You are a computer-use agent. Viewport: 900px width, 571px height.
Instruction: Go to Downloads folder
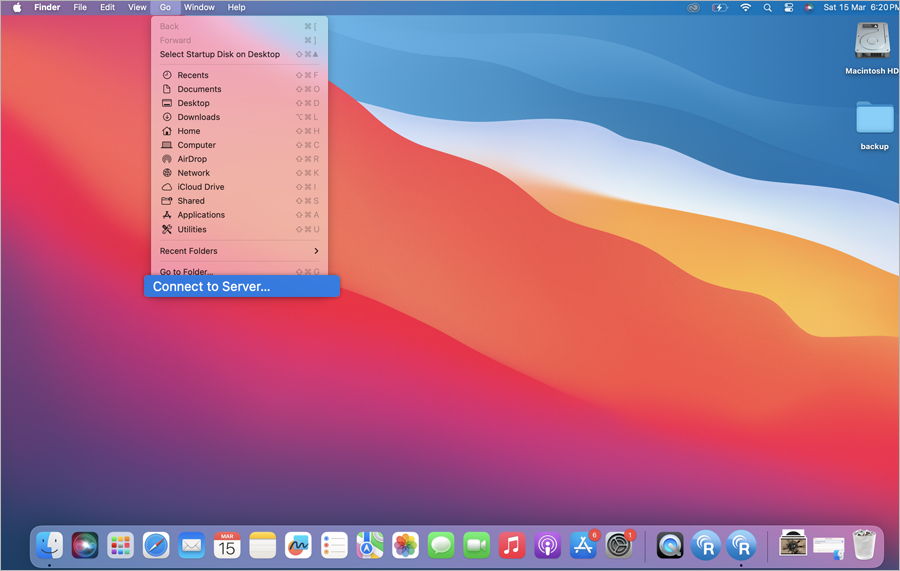tap(239, 117)
